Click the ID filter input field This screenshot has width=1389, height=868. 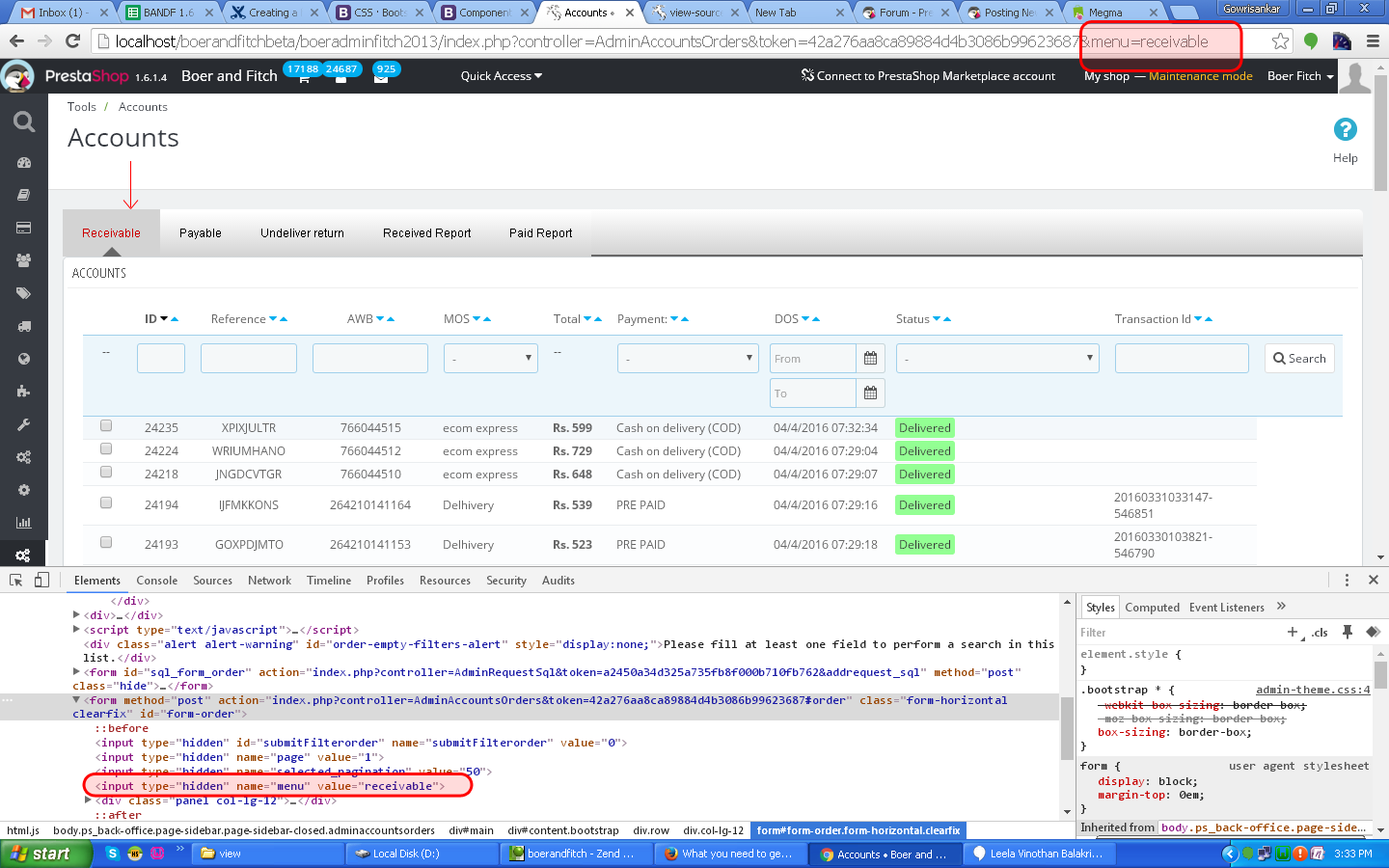click(161, 359)
